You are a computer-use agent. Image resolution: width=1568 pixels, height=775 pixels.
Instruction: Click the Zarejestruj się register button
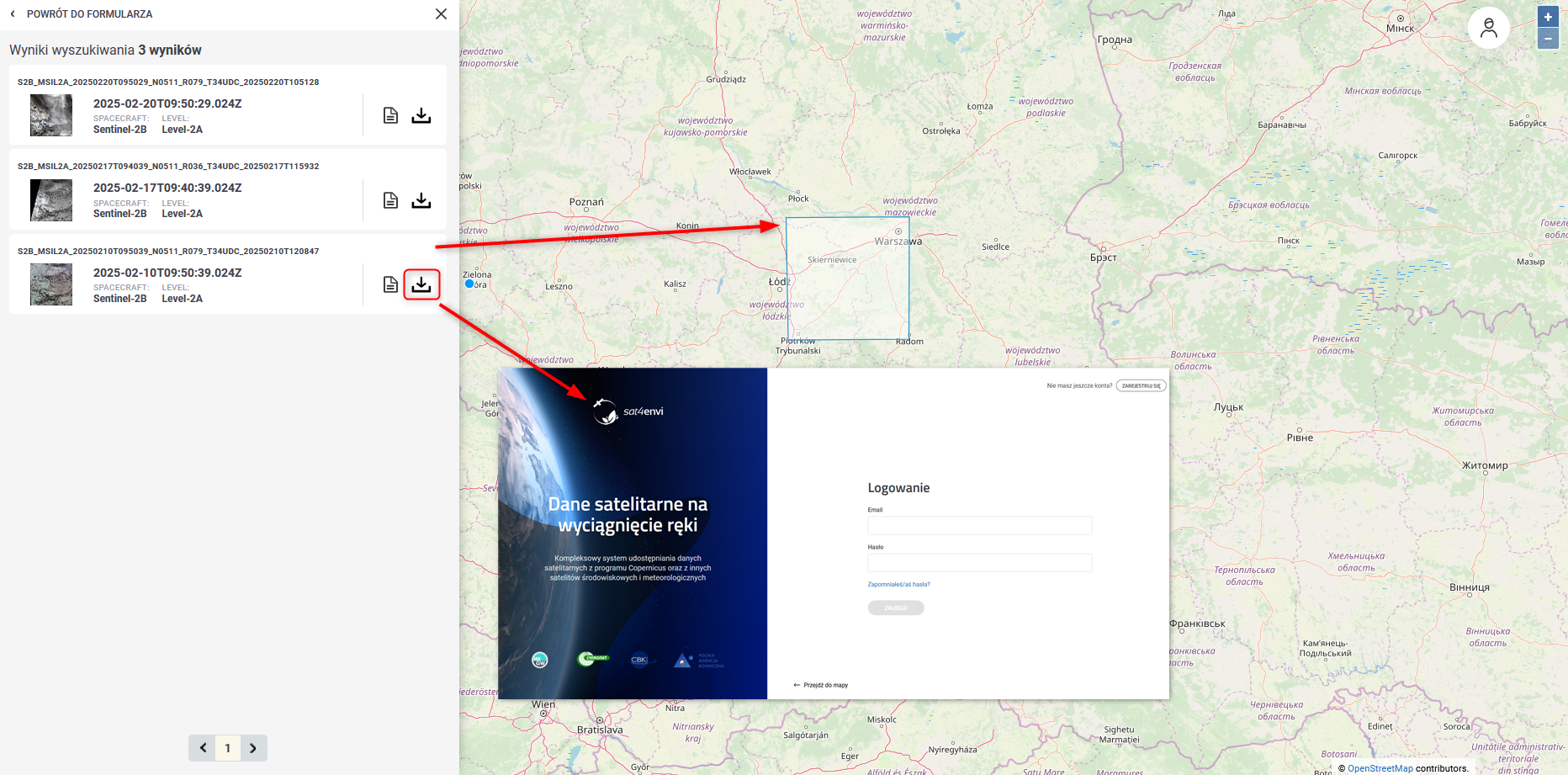1141,386
